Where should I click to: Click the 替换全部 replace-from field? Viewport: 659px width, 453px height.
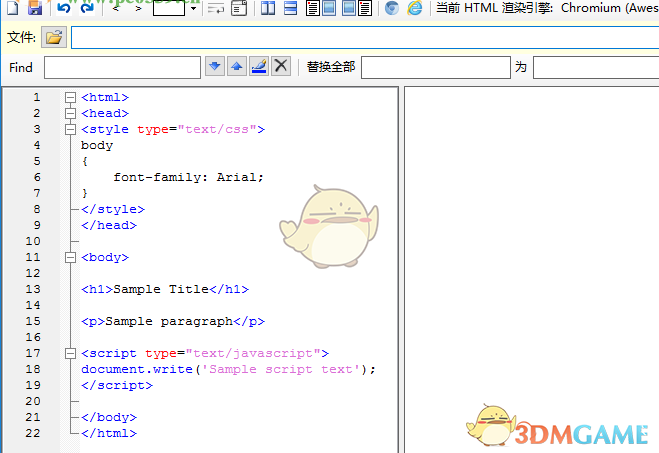click(x=436, y=67)
